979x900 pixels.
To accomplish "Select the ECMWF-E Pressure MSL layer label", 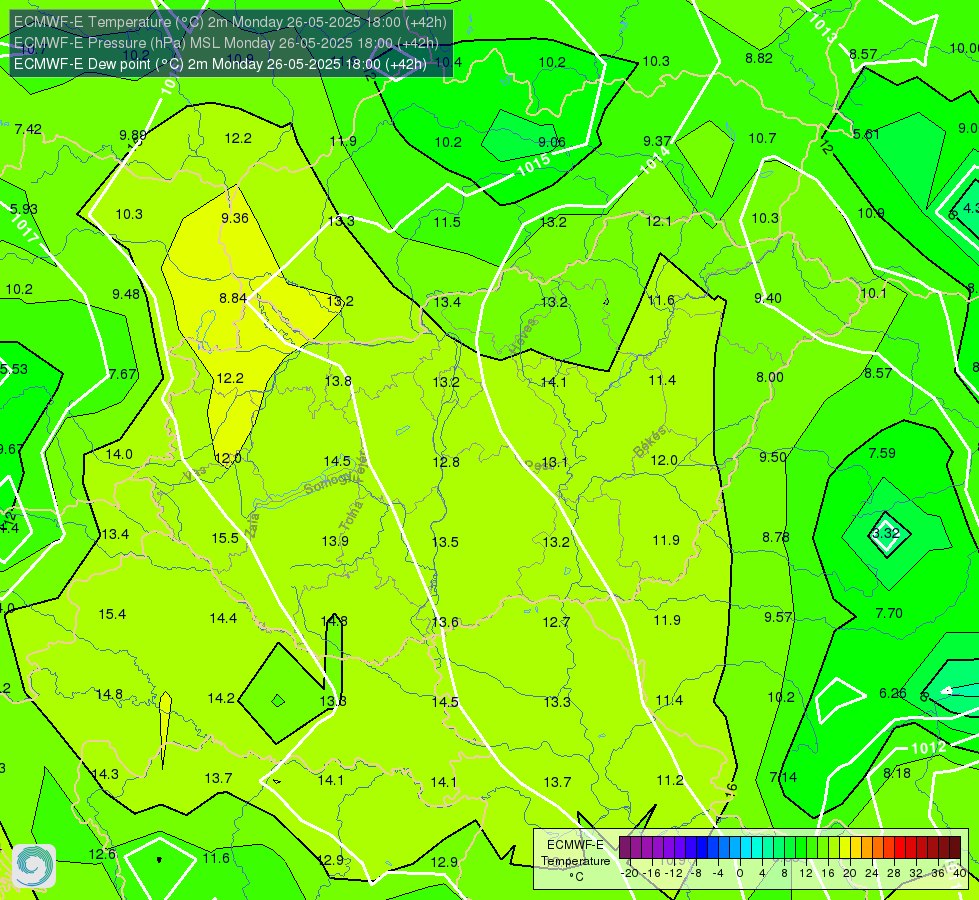I will coord(226,42).
